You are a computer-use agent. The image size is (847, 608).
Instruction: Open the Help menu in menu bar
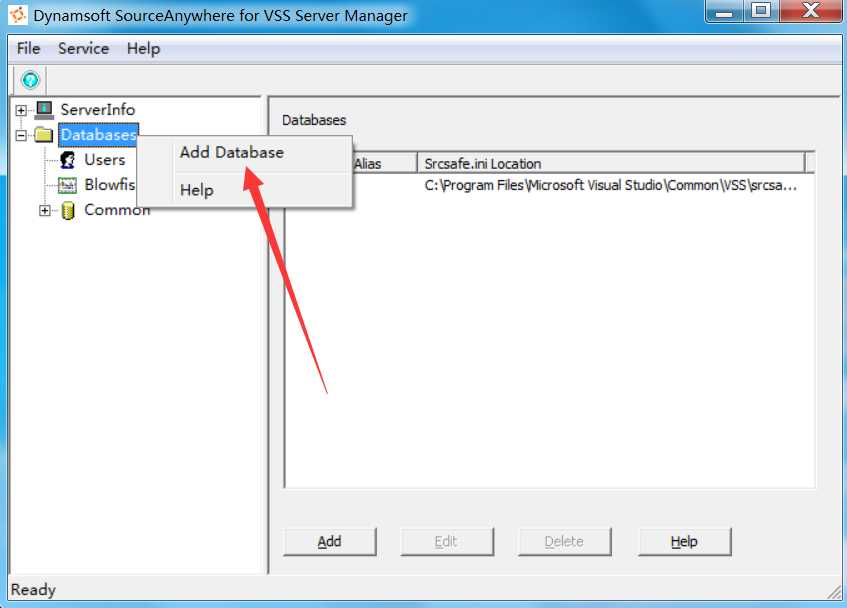coord(143,49)
